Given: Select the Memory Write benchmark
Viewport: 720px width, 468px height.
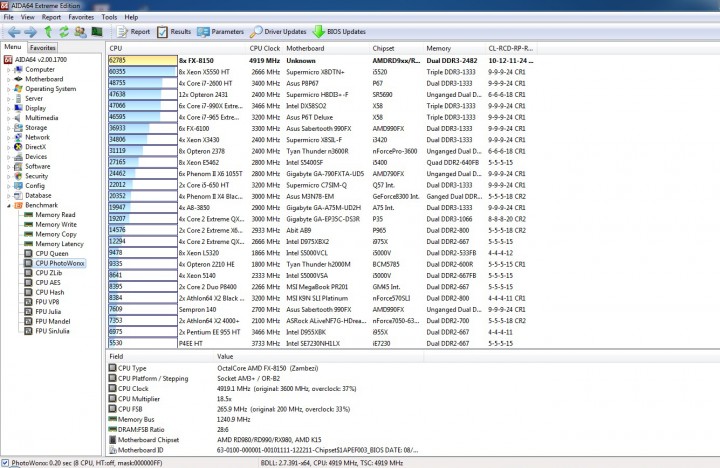Looking at the screenshot, I should 56,224.
